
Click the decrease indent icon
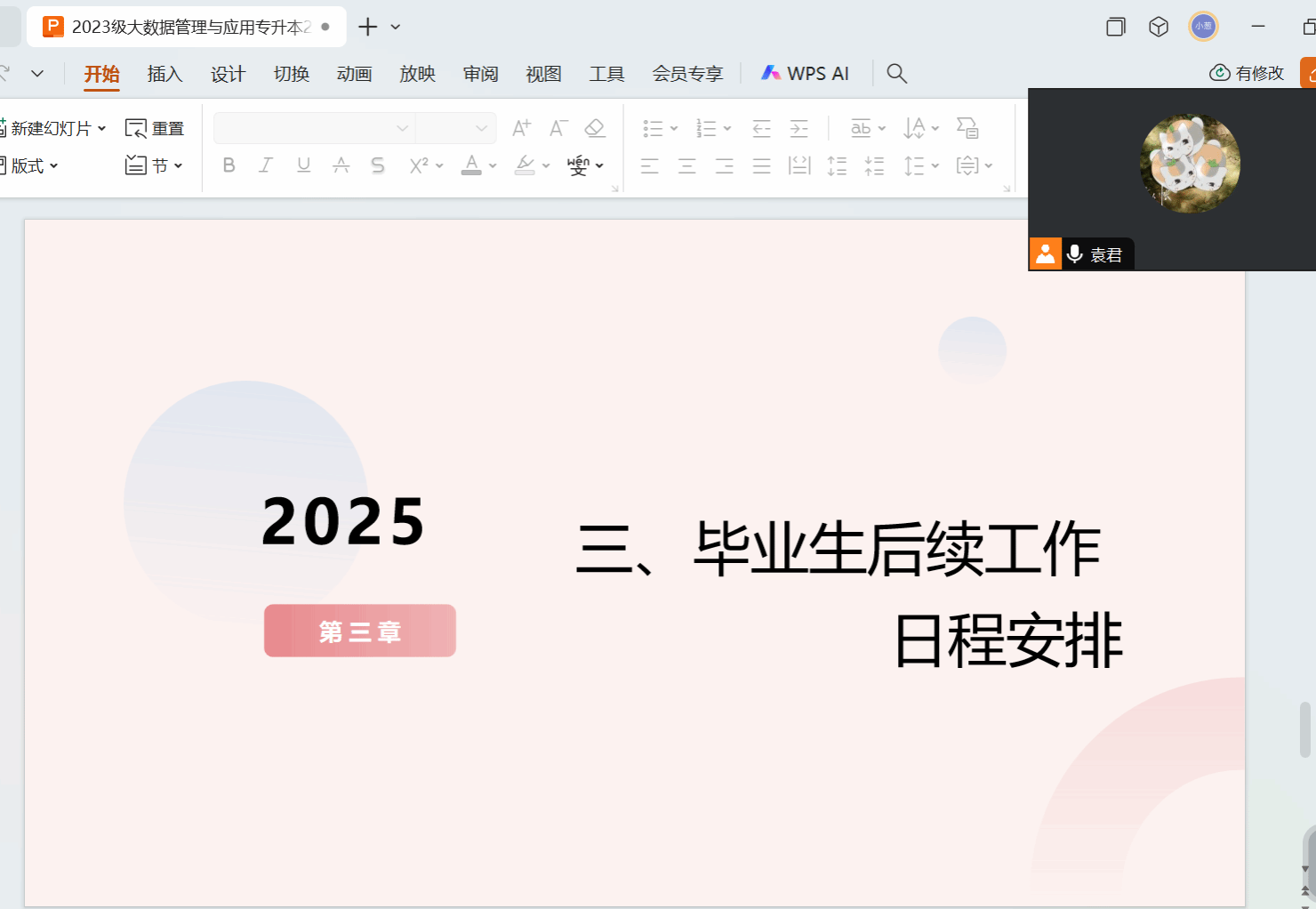click(761, 128)
